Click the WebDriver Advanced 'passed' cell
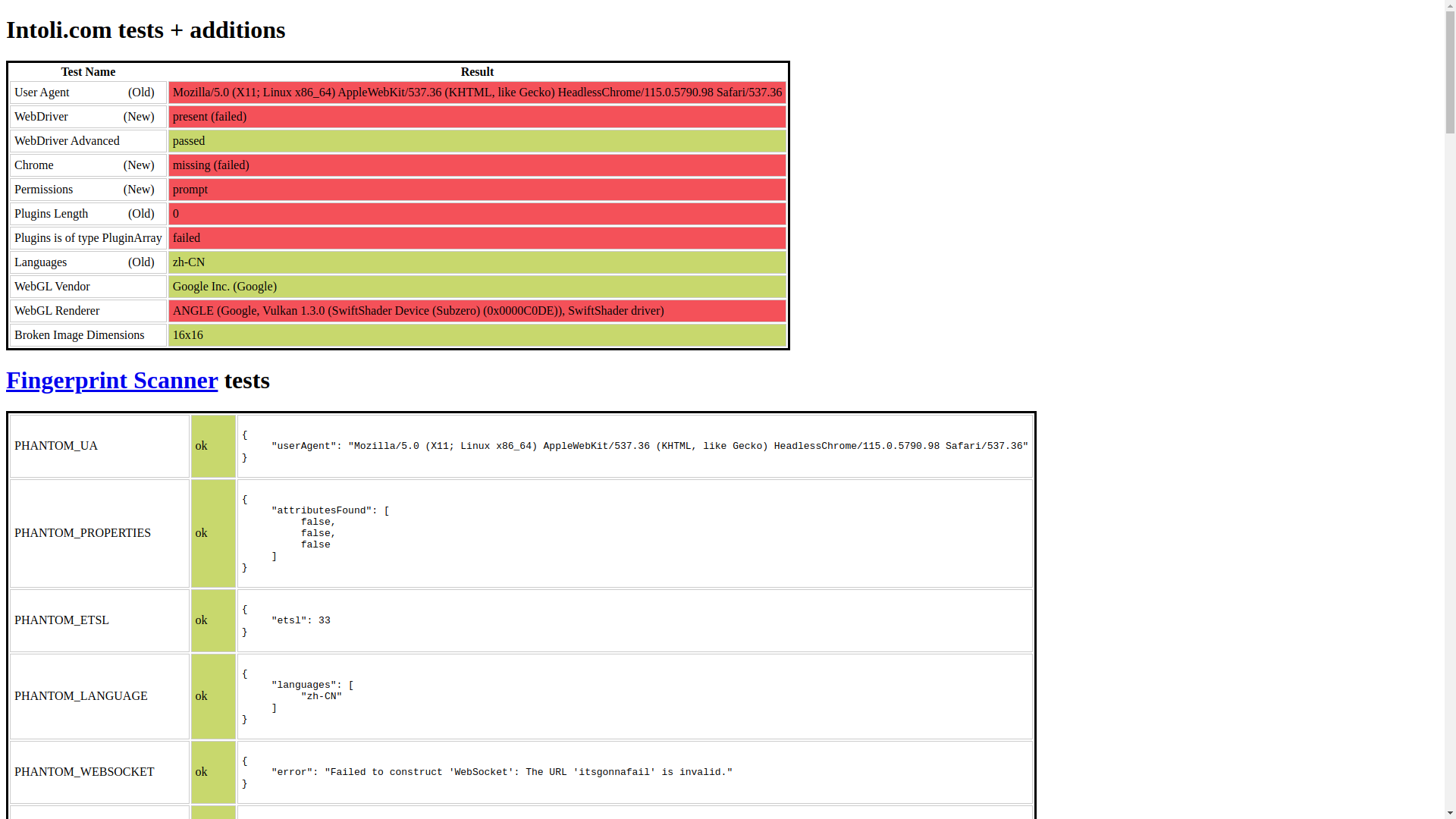The image size is (1456, 819). [x=189, y=141]
